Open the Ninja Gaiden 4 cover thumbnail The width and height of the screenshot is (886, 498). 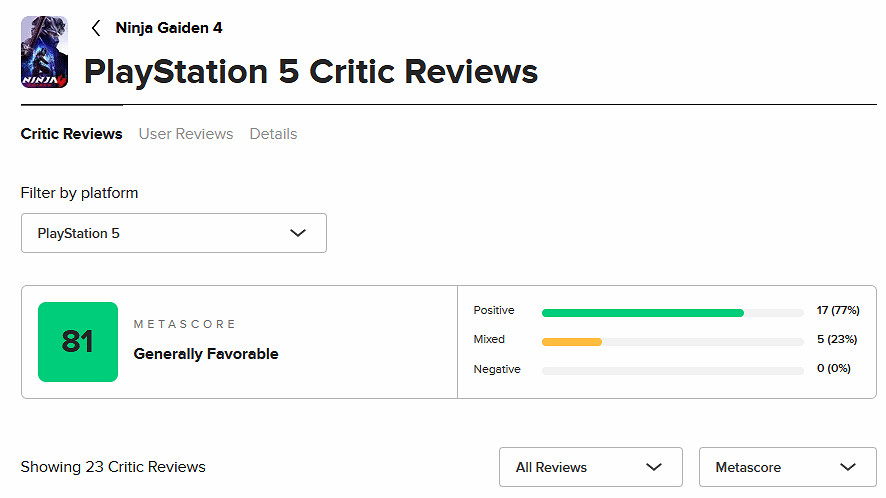pyautogui.click(x=44, y=52)
